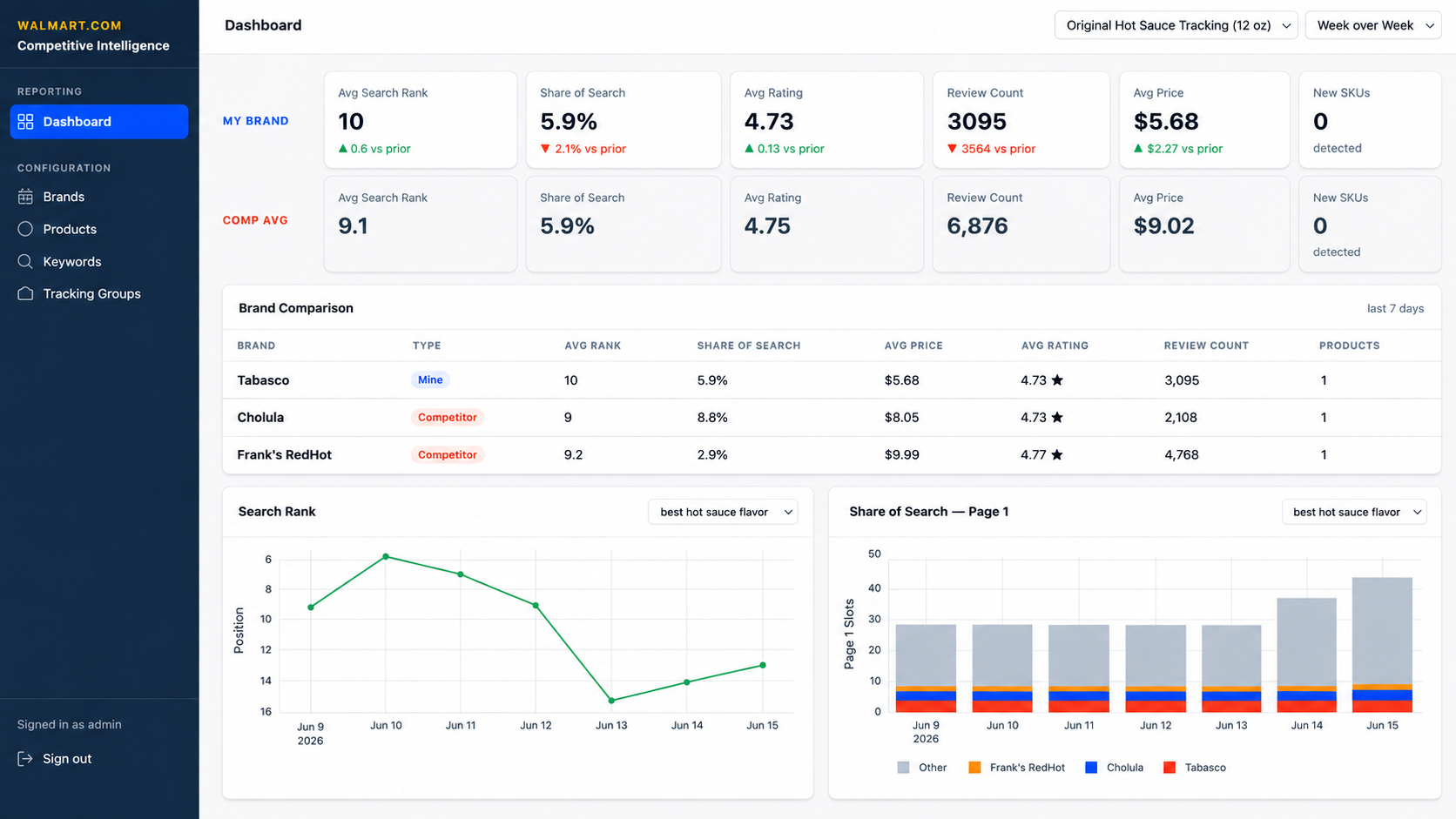This screenshot has width=1456, height=819.
Task: Click the WALMART.COM header text
Action: (x=70, y=25)
